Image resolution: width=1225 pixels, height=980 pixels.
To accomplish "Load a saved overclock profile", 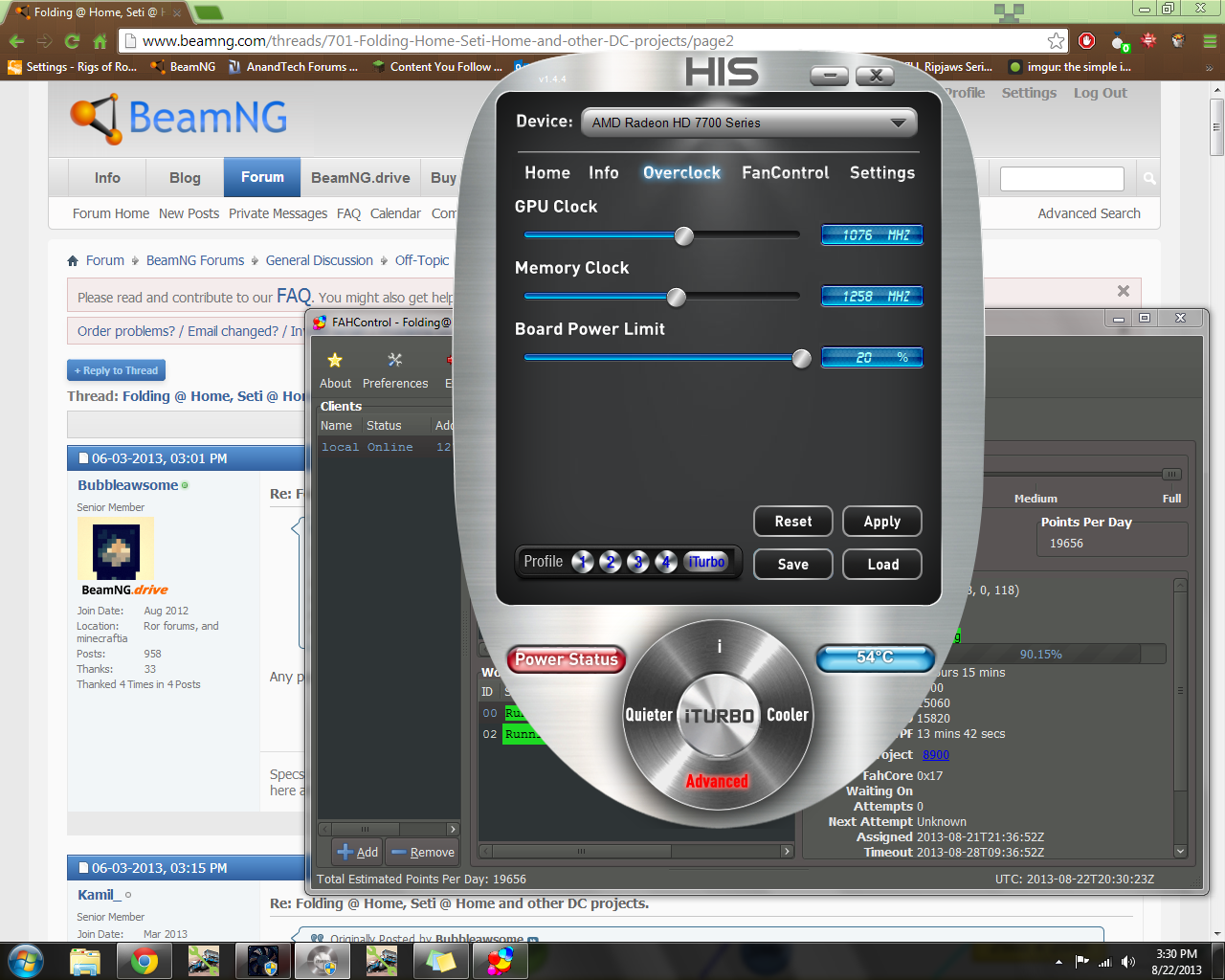I will pos(881,565).
